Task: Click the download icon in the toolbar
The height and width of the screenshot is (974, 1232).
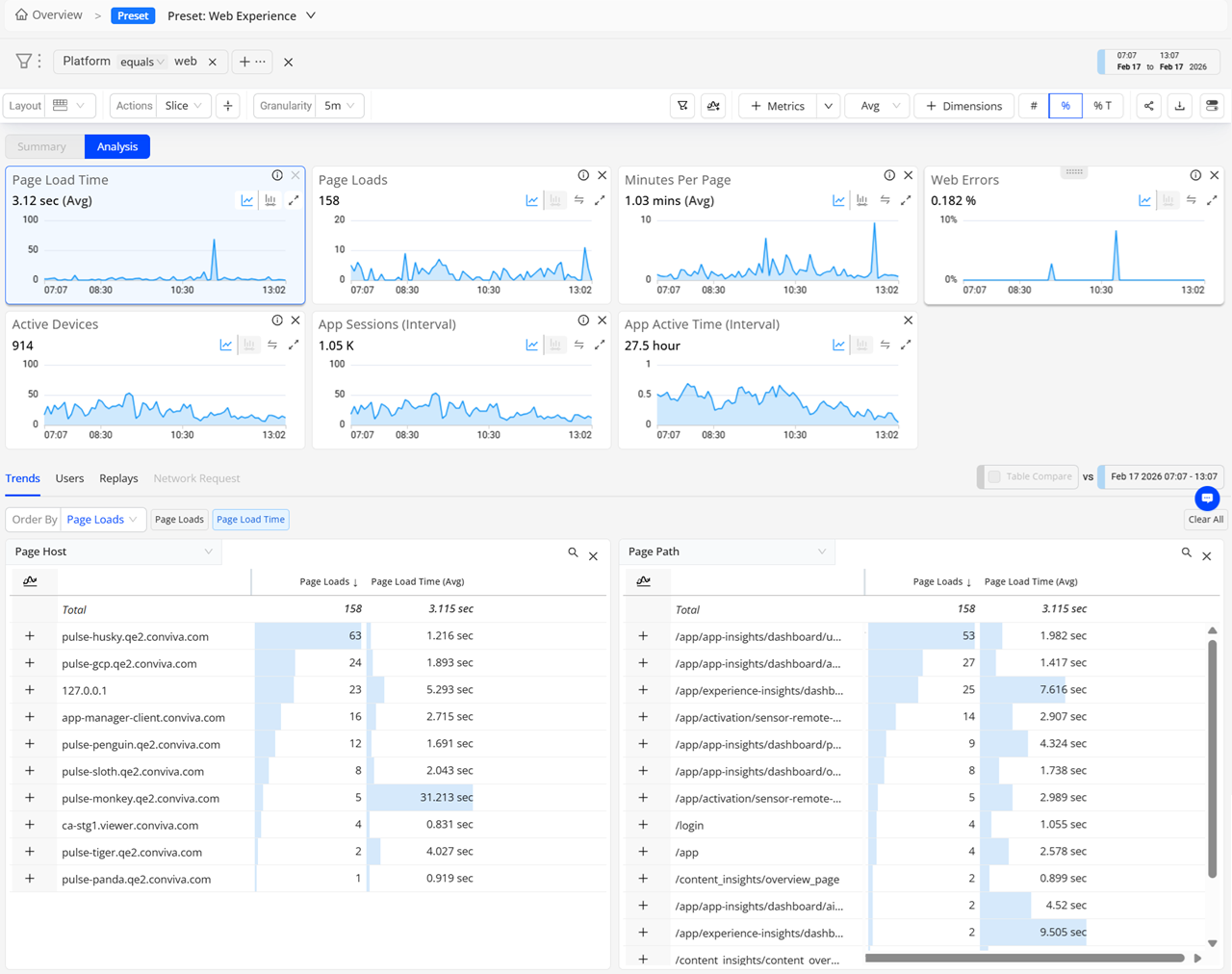Action: tap(1180, 106)
